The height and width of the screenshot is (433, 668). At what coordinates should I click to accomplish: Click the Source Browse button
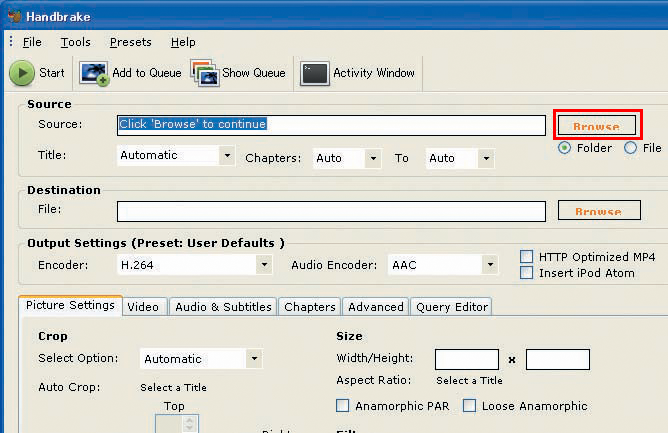(596, 125)
